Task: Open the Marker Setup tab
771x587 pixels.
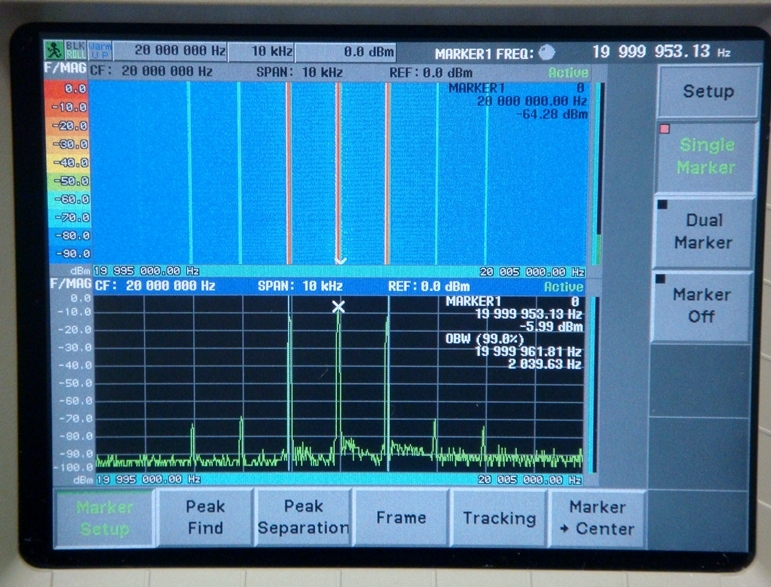Action: 105,518
